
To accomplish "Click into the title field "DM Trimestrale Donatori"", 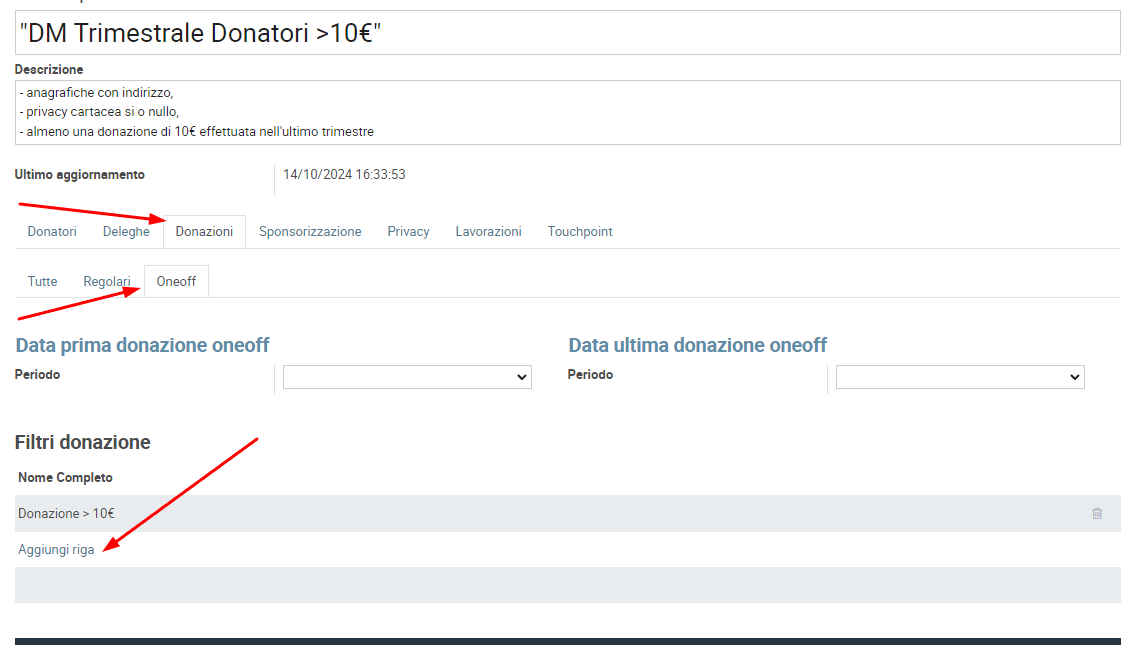I will (567, 33).
